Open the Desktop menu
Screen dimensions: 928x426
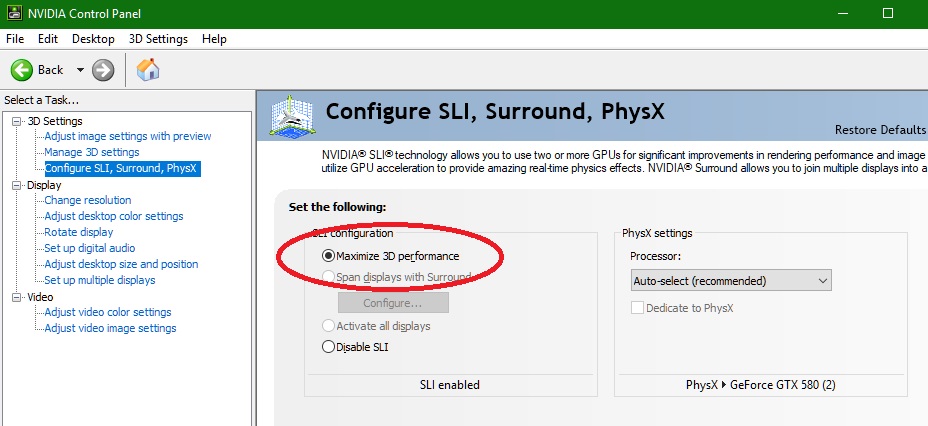93,38
